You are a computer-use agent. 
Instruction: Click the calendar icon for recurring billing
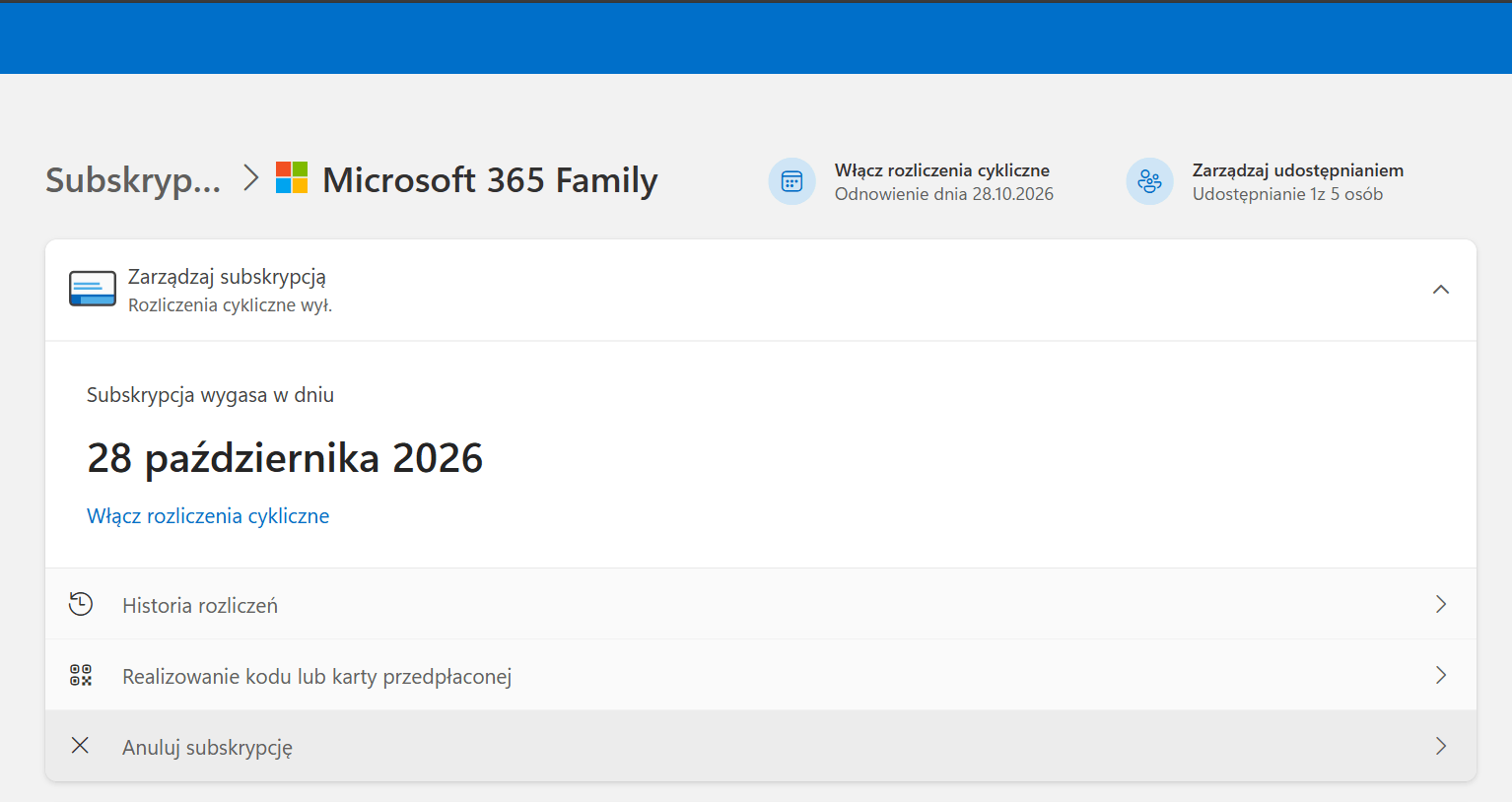pos(792,181)
